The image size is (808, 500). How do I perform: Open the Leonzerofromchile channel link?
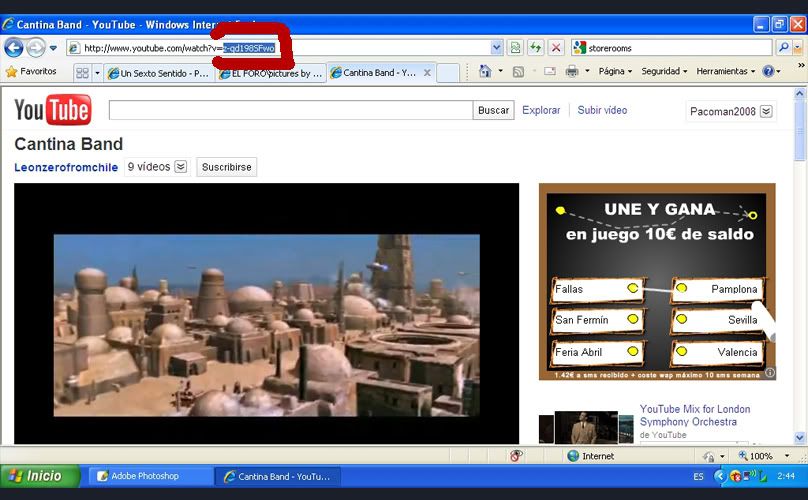pyautogui.click(x=66, y=167)
